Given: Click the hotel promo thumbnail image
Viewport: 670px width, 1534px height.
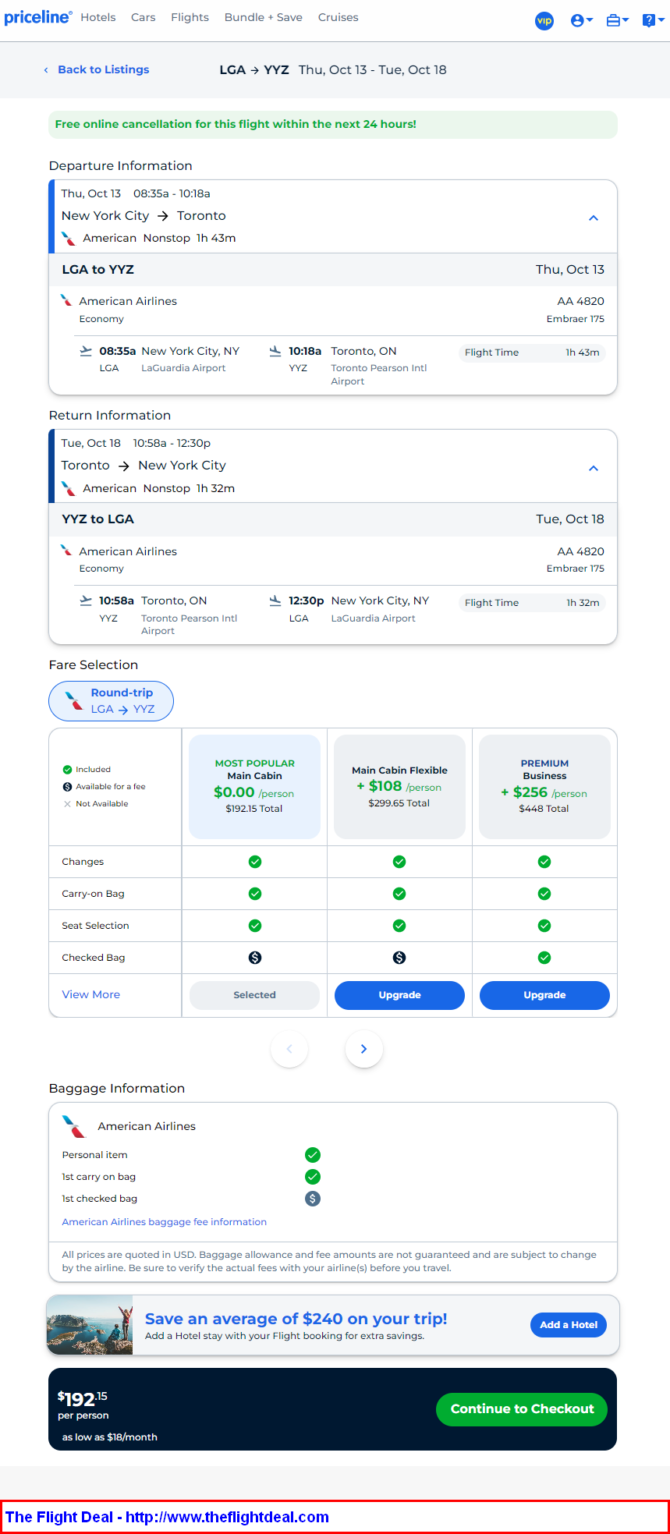Looking at the screenshot, I should 90,1326.
